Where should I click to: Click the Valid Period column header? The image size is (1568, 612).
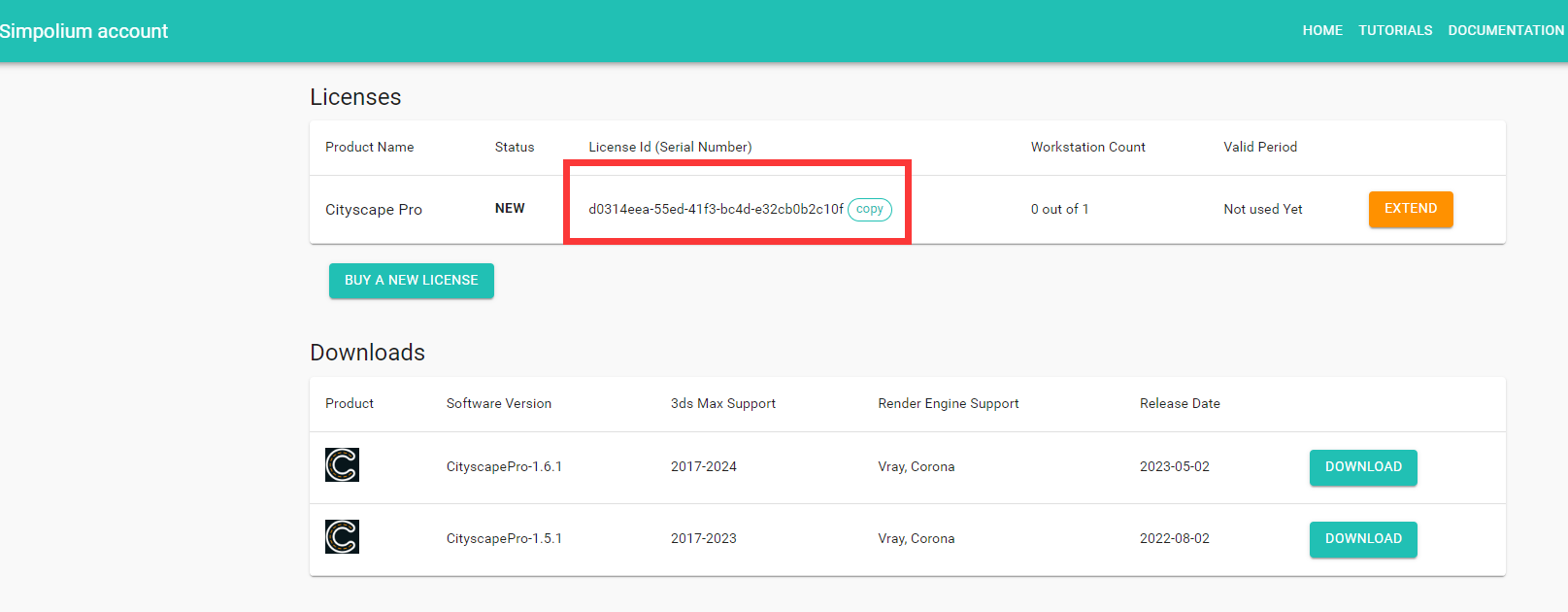1260,147
